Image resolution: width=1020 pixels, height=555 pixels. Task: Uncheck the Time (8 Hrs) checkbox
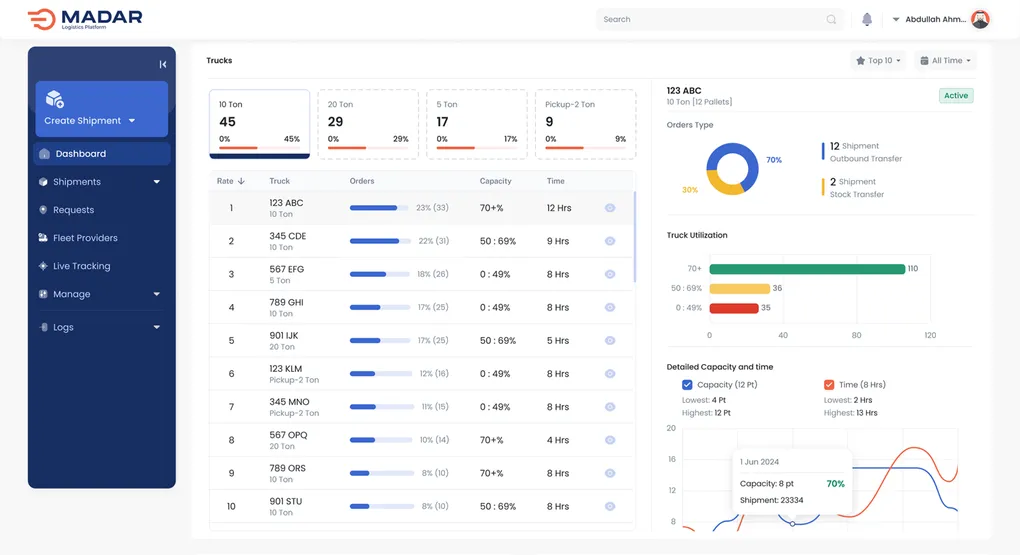(x=829, y=385)
